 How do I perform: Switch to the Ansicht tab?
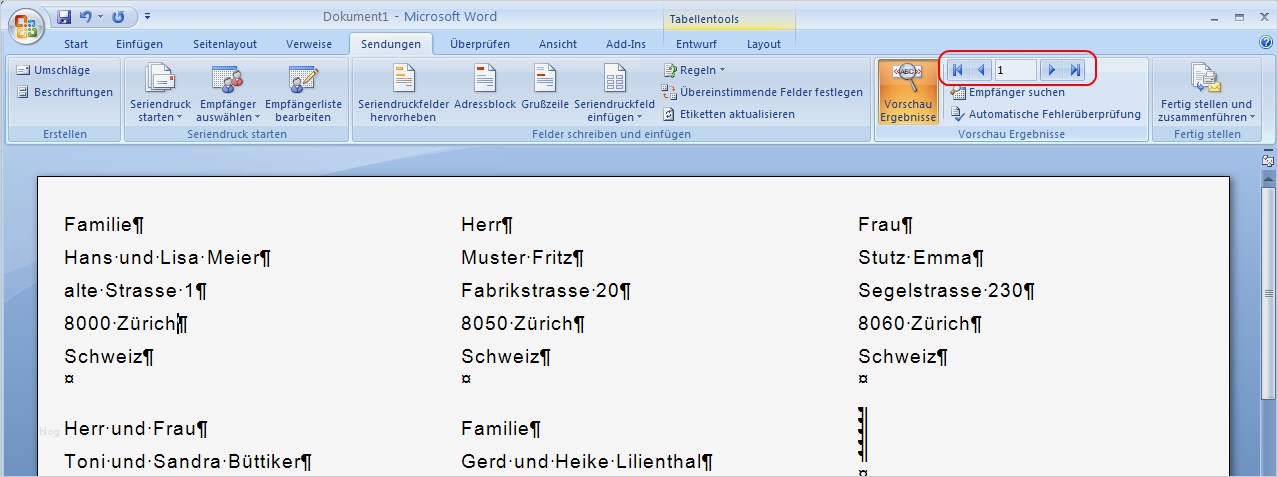pos(558,44)
